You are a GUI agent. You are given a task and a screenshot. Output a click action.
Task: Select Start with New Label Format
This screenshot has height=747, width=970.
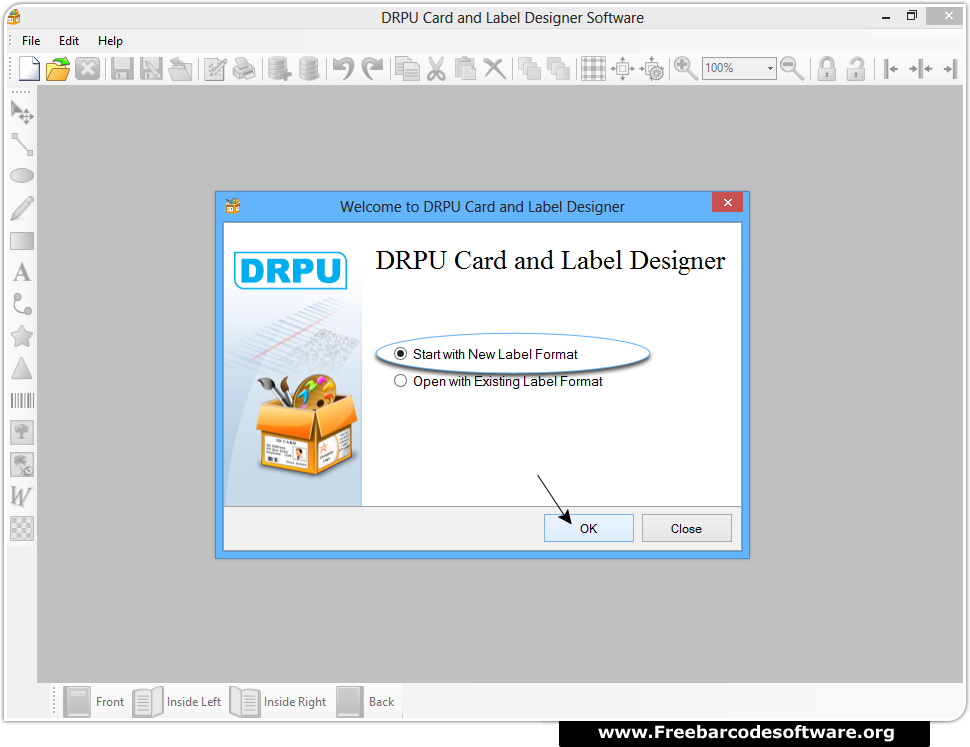click(x=486, y=354)
